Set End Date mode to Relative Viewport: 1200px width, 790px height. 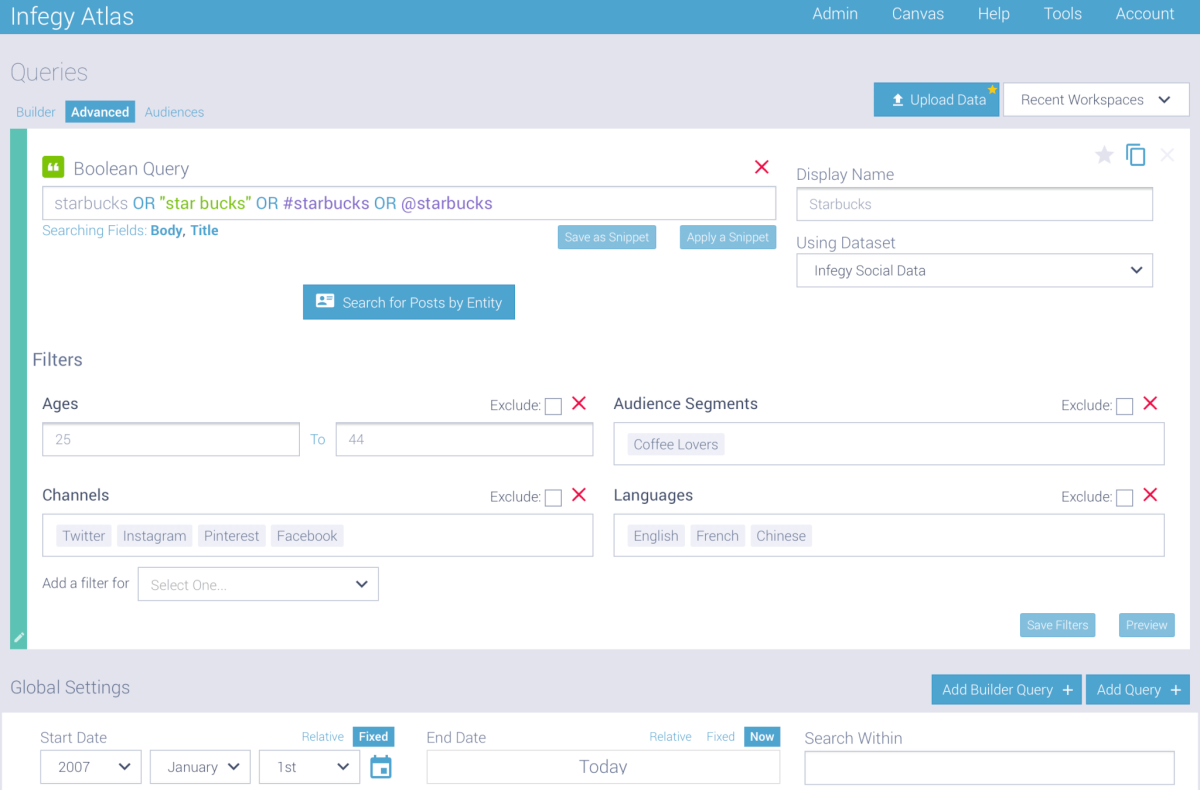coord(670,737)
